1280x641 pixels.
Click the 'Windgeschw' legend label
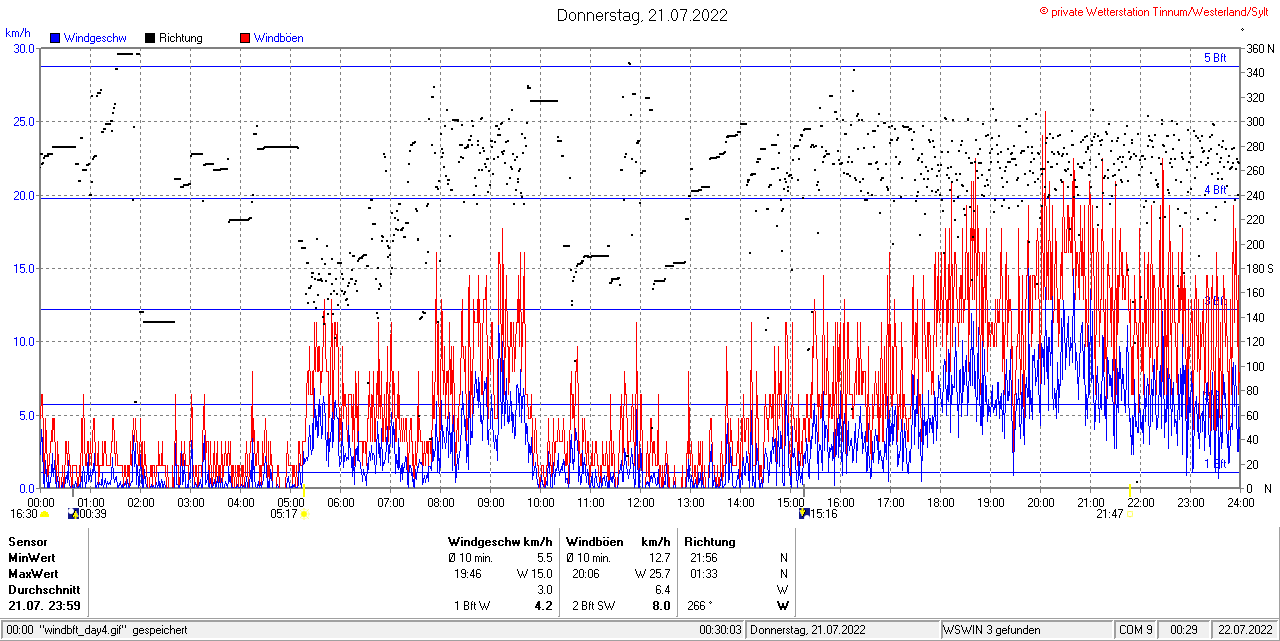pos(94,38)
